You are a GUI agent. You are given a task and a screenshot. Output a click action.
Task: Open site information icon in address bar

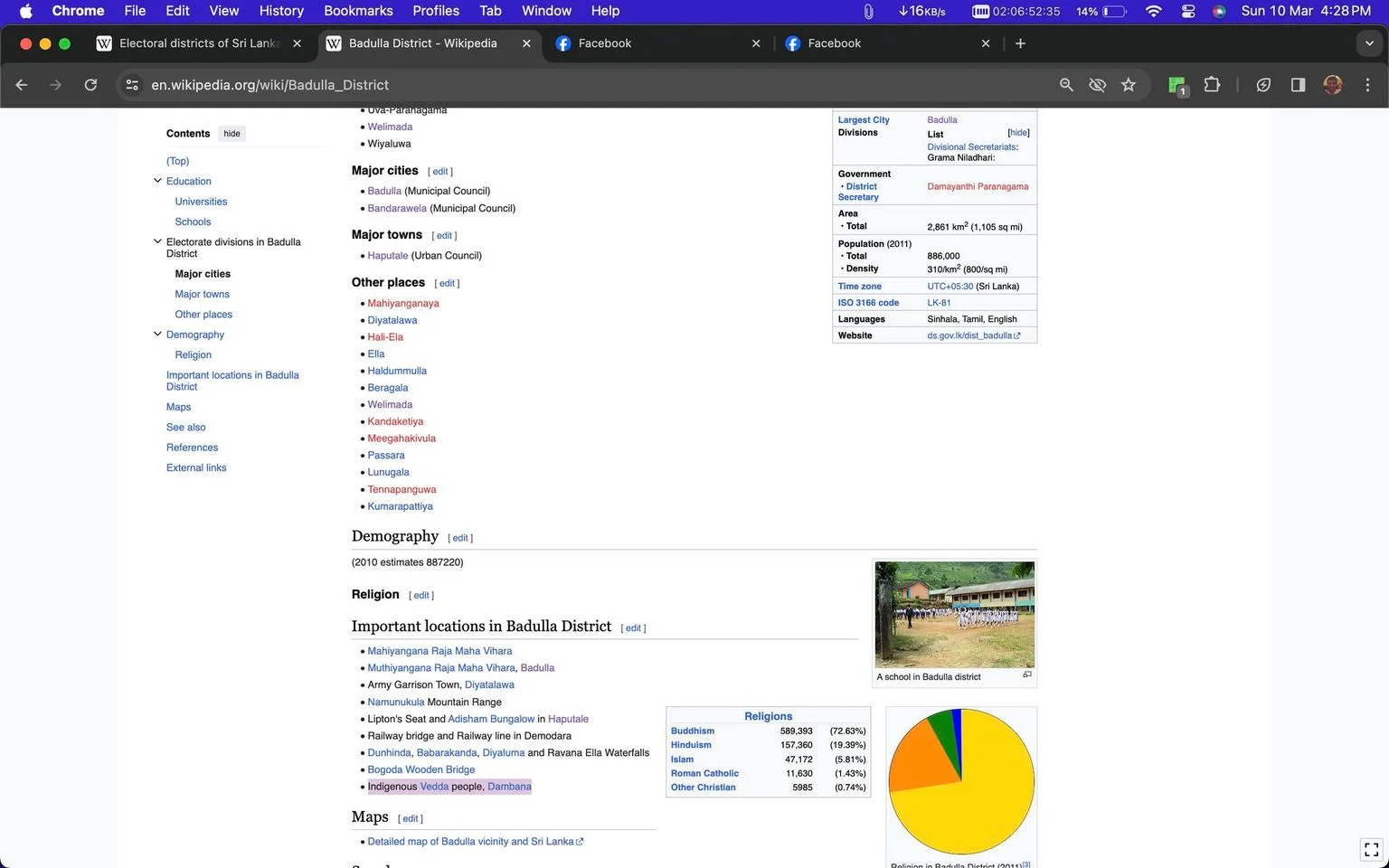point(132,85)
